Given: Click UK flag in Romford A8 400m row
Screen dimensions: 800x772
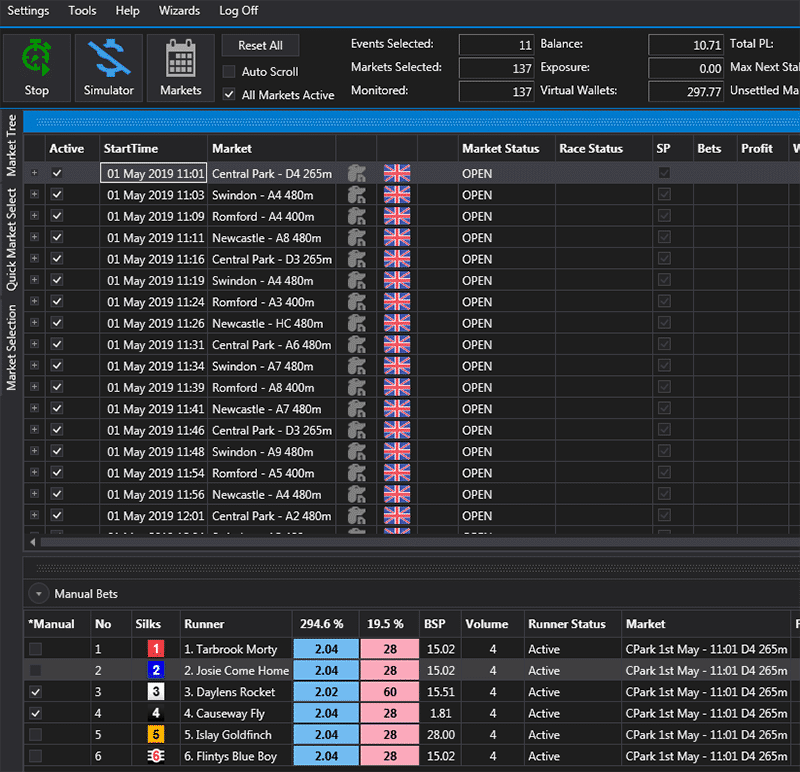Looking at the screenshot, I should [397, 388].
